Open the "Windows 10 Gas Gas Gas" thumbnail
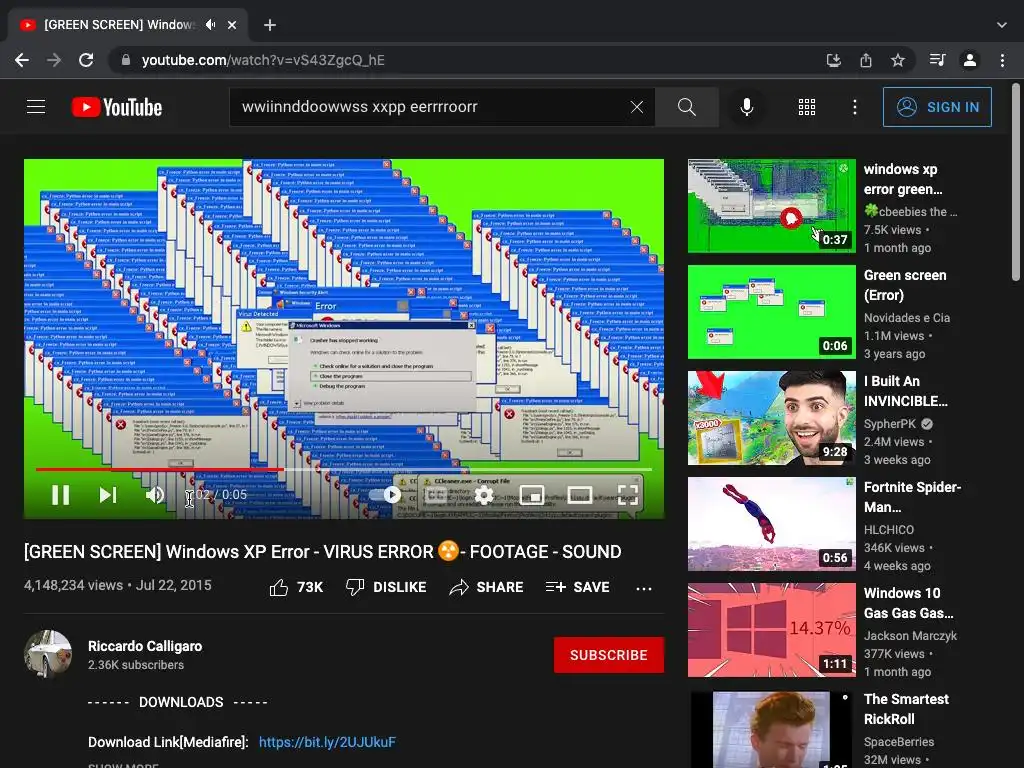 coord(772,630)
